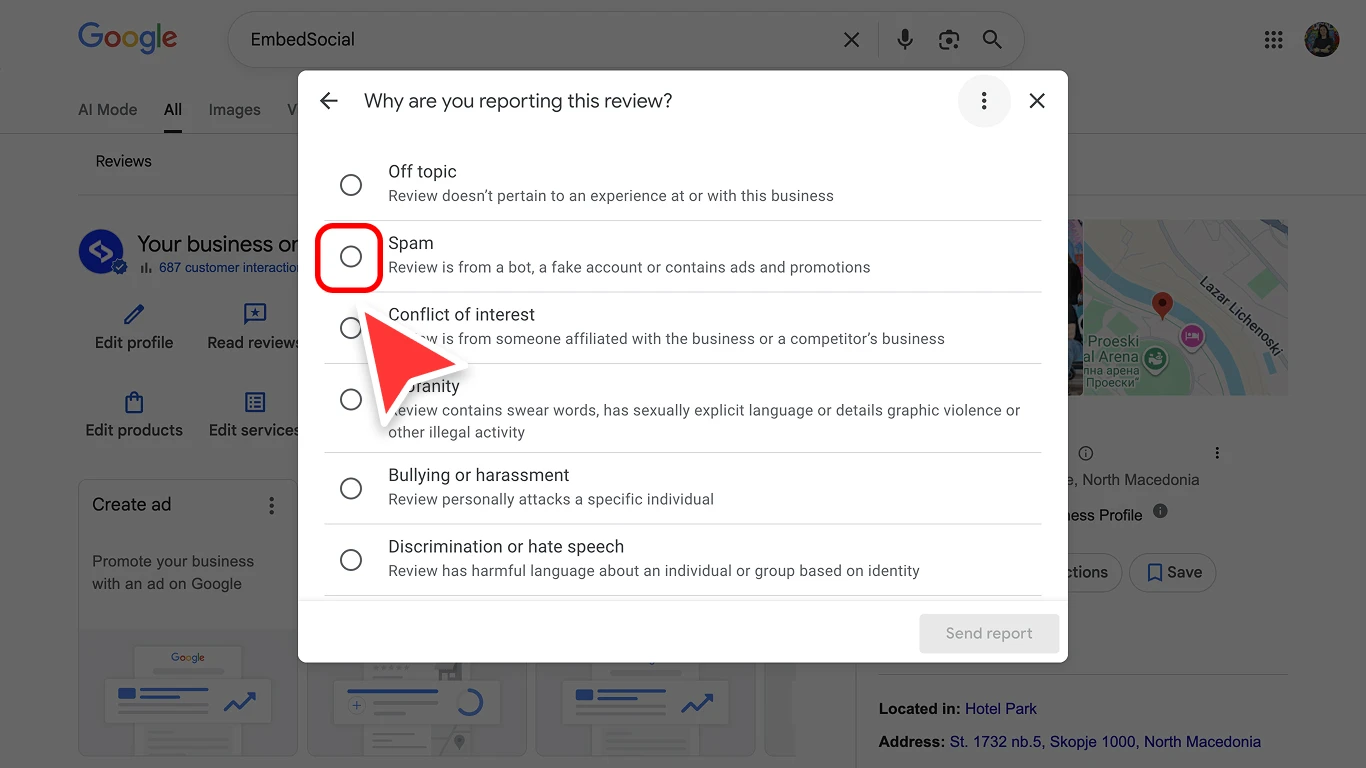The height and width of the screenshot is (768, 1366).
Task: Open the Reviews tab
Action: 123,160
